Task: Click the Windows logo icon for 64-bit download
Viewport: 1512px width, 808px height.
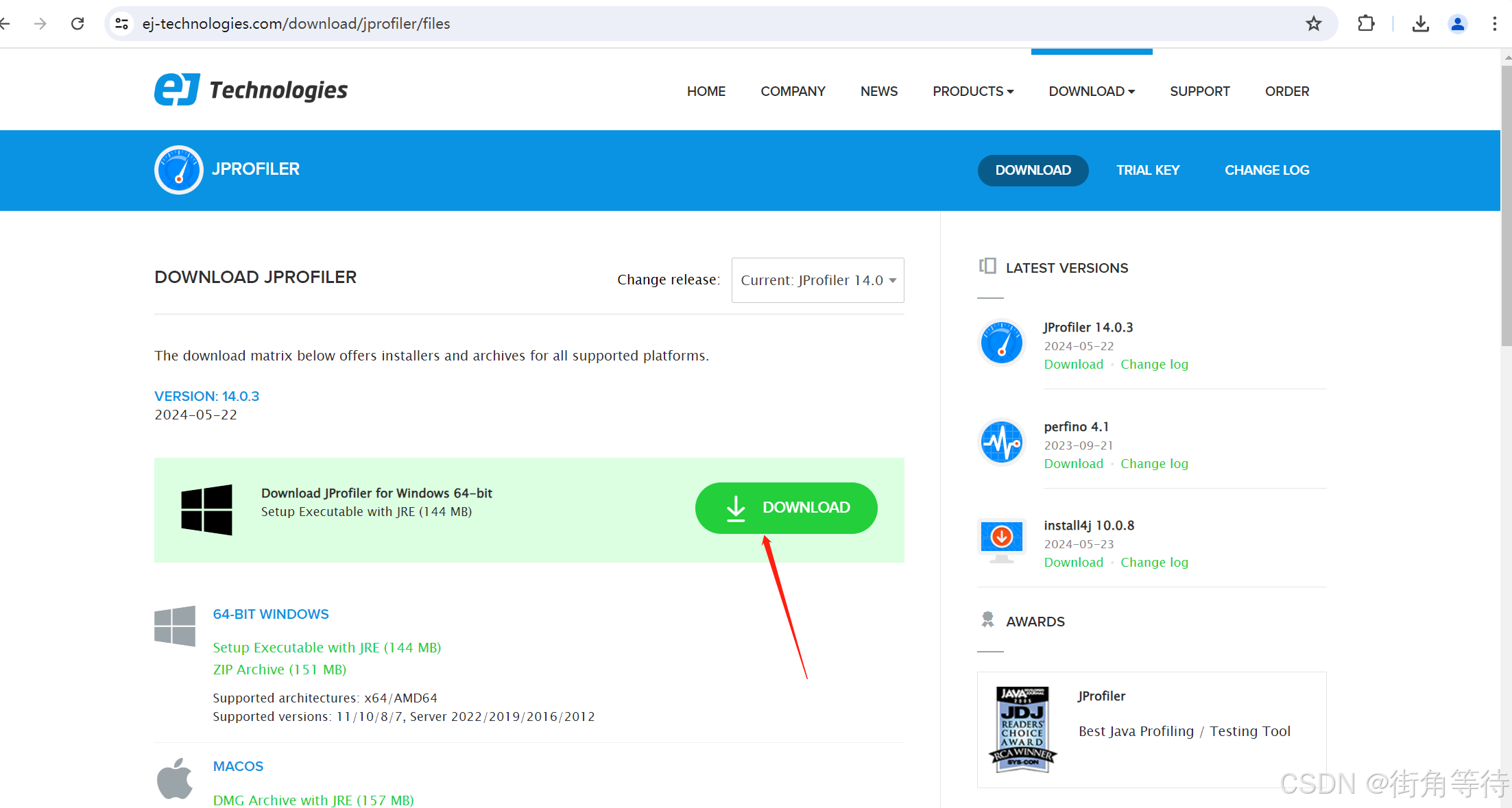Action: [175, 626]
